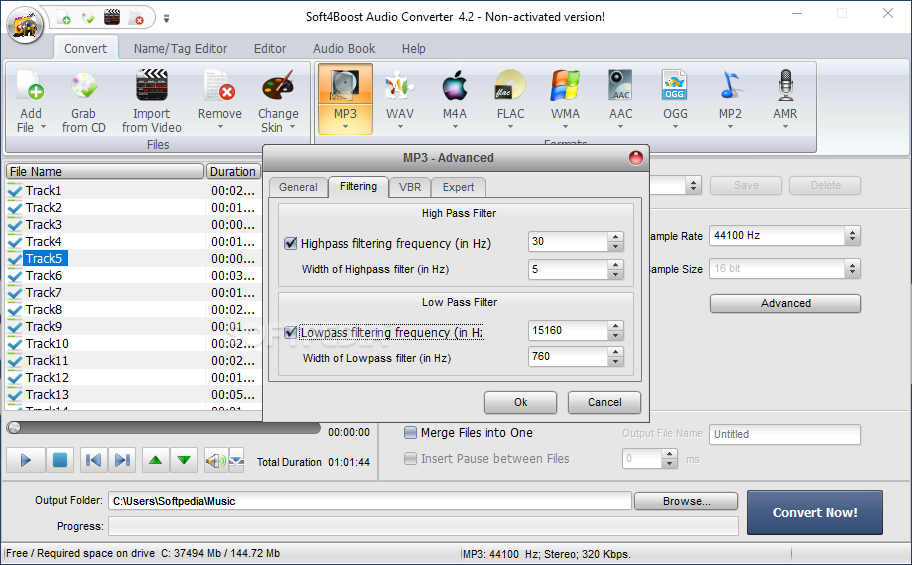Screen dimensions: 912x565
Task: Click quick-access import video clapperboard icon
Action: click(x=112, y=17)
